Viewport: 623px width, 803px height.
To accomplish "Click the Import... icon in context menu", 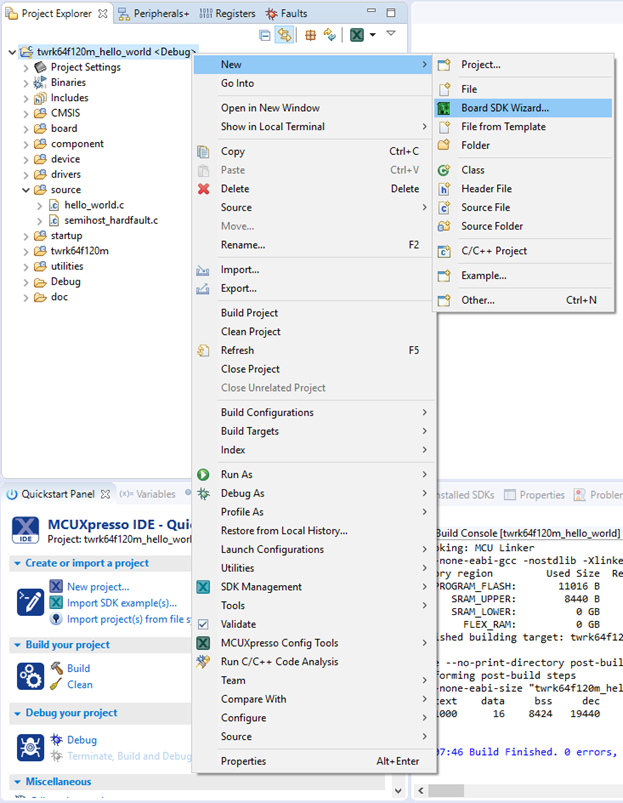I will coord(203,270).
